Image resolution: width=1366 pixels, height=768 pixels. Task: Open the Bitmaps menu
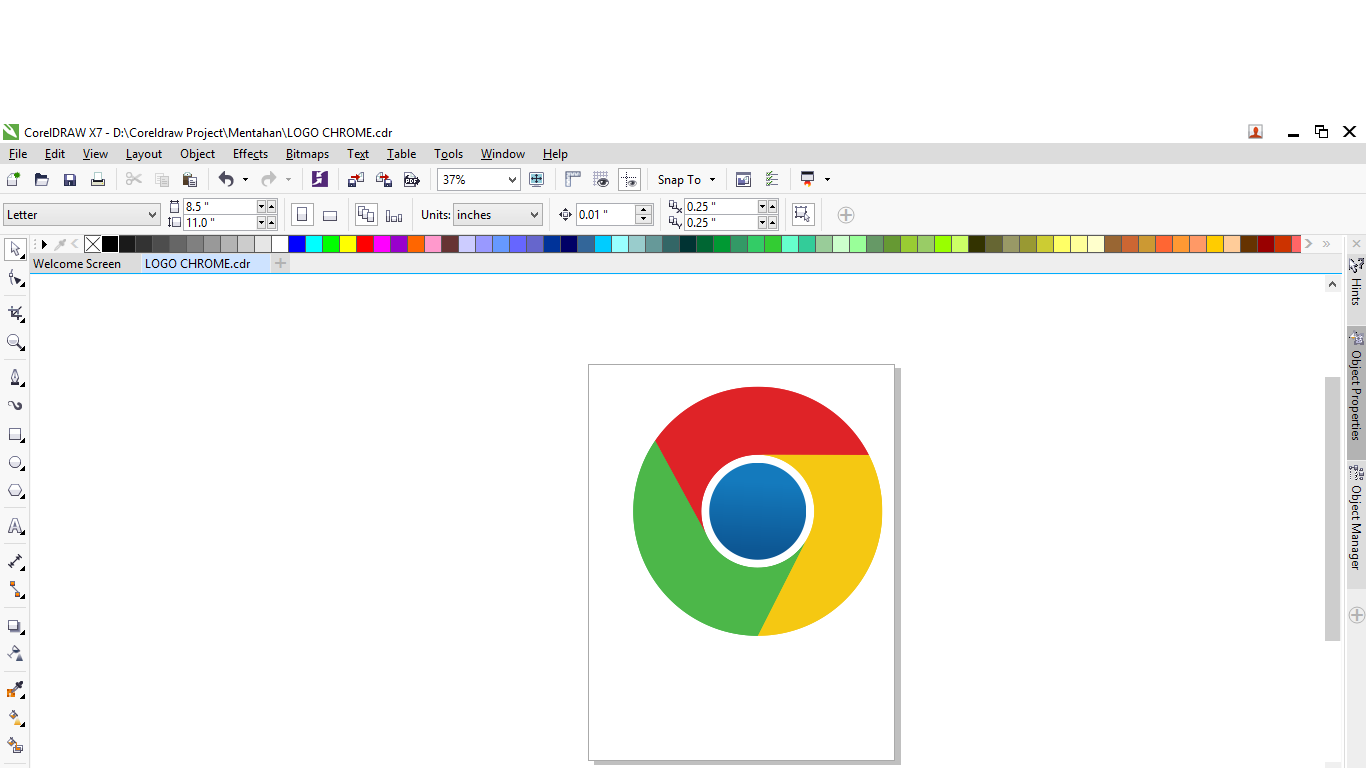[306, 153]
